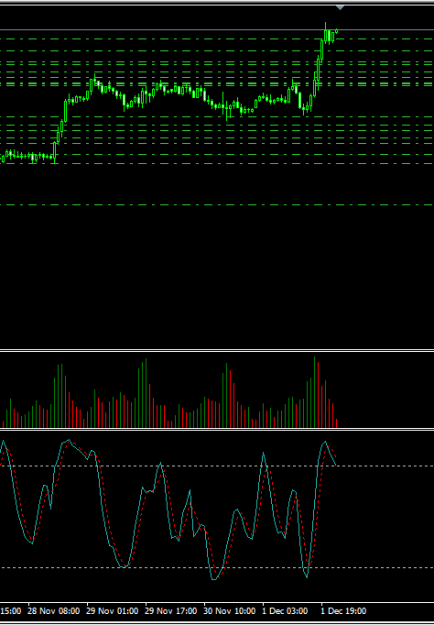The width and height of the screenshot is (434, 625).
Task: Select the lowest isolated green dashed level line
Action: (x=217, y=205)
